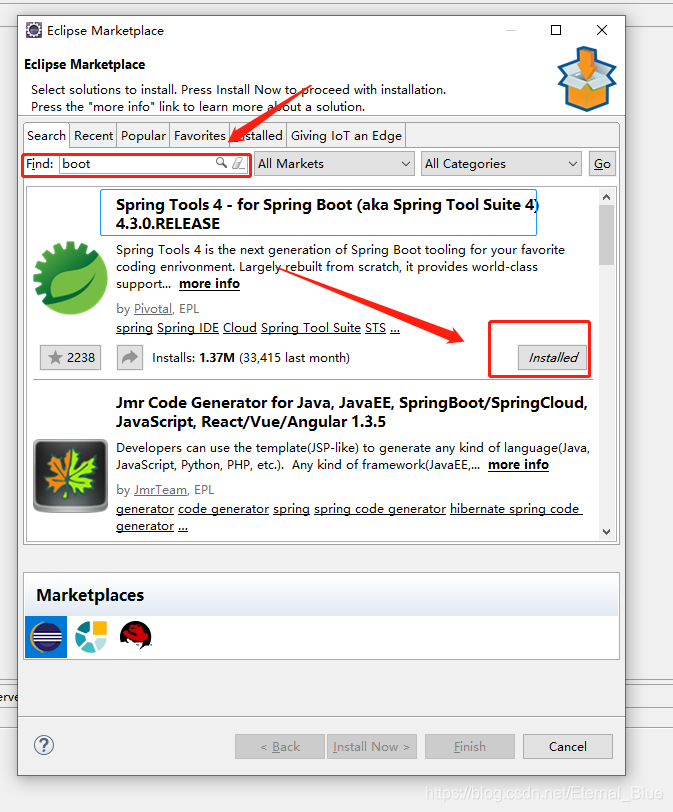Select the Eclipse Marketplace catalog icon
The width and height of the screenshot is (673, 812).
(x=46, y=636)
